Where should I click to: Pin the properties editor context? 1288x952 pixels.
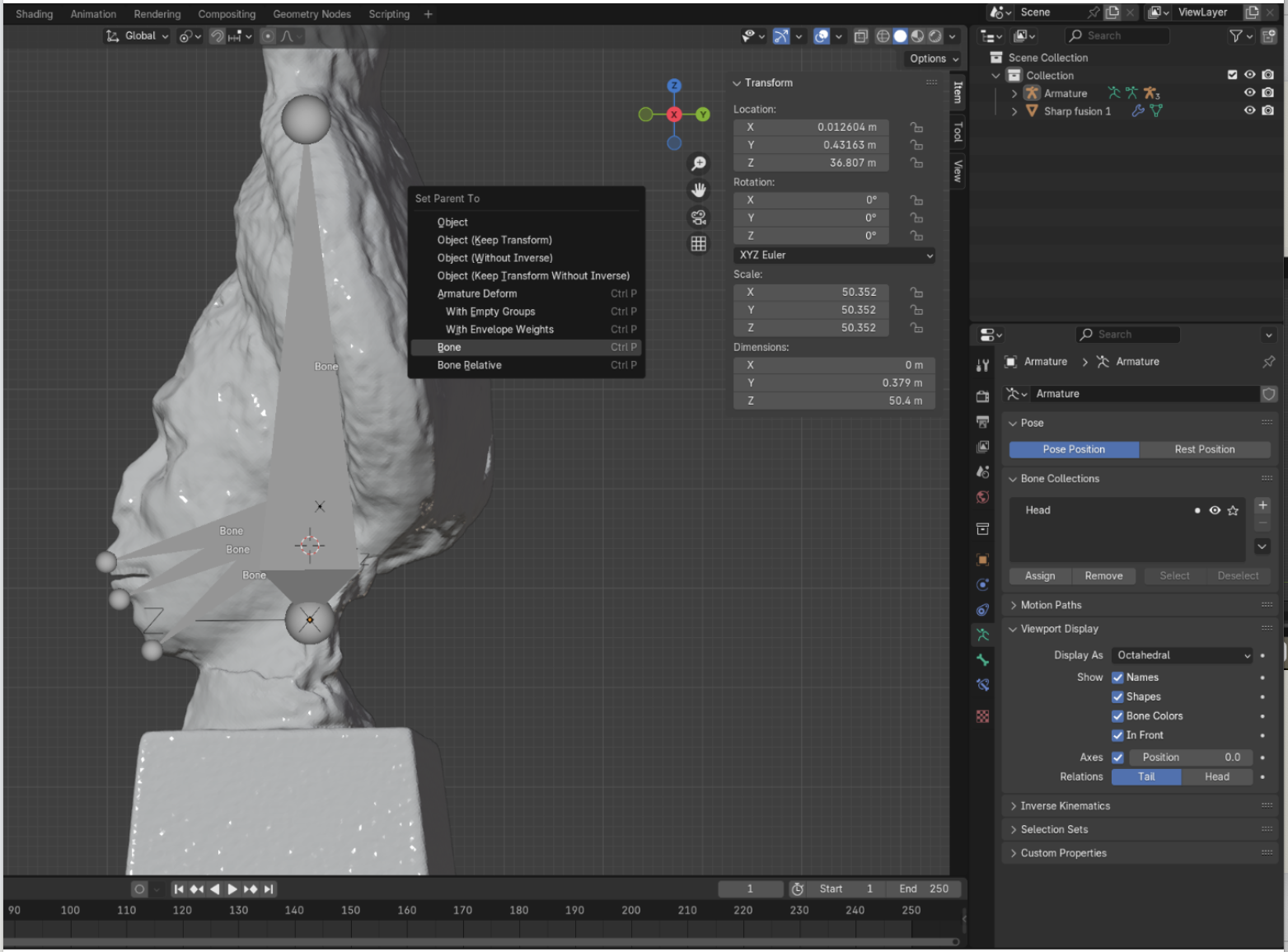1268,362
